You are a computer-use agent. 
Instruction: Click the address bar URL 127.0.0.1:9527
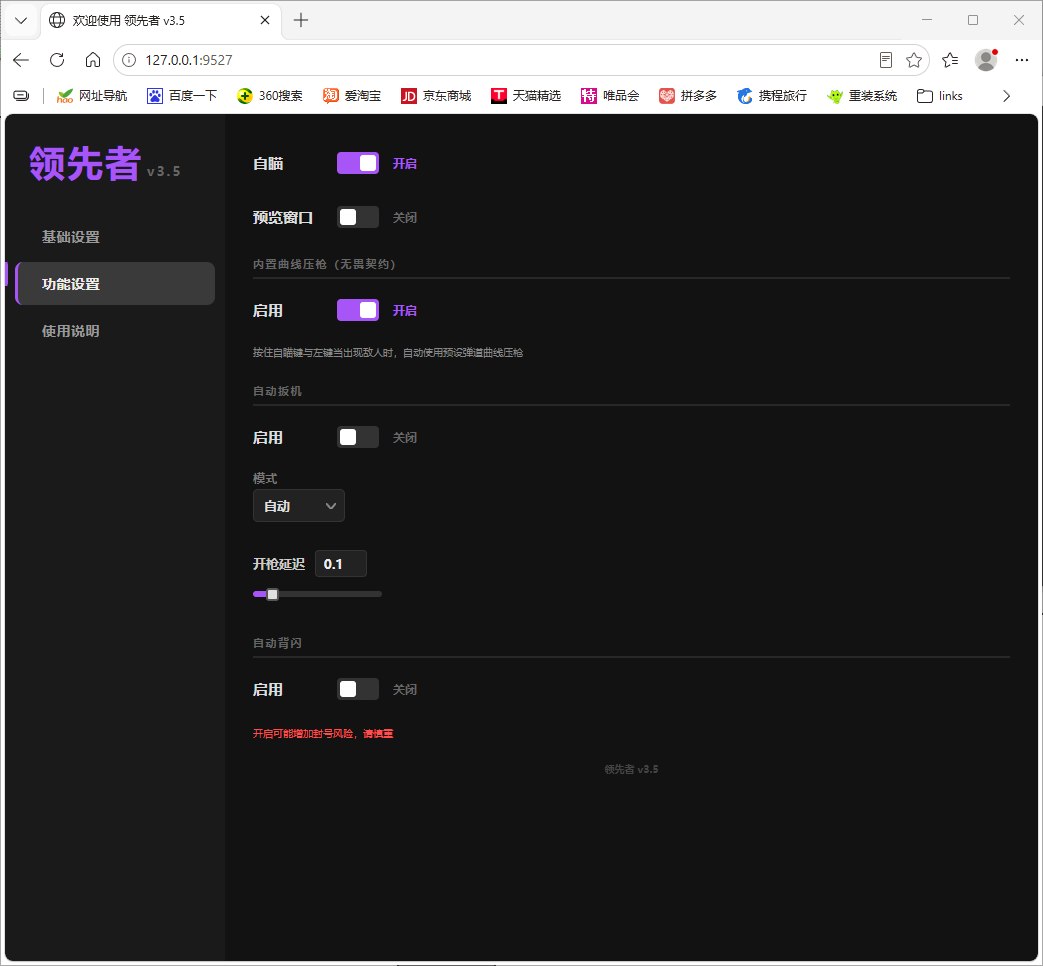pyautogui.click(x=189, y=60)
